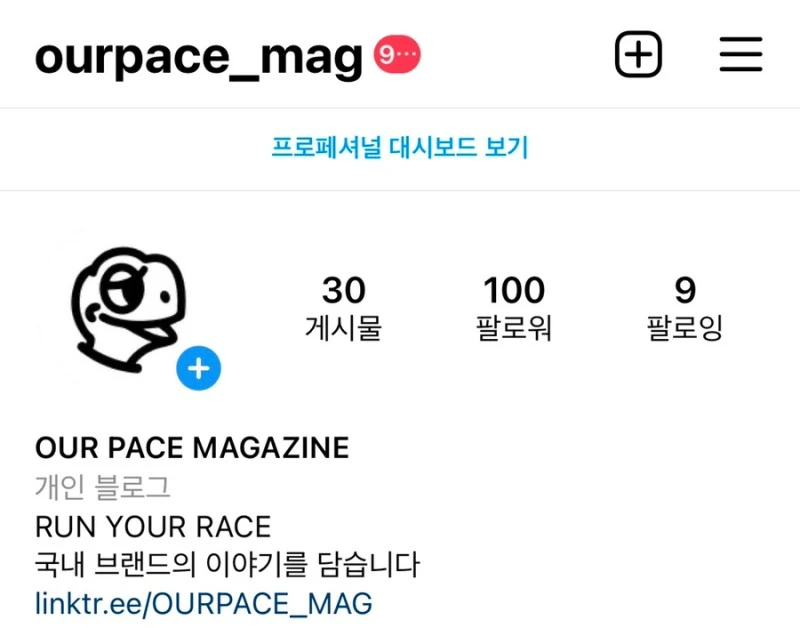View the 30 게시물 posts count
Screen dimensions: 800x628
pos(343,308)
